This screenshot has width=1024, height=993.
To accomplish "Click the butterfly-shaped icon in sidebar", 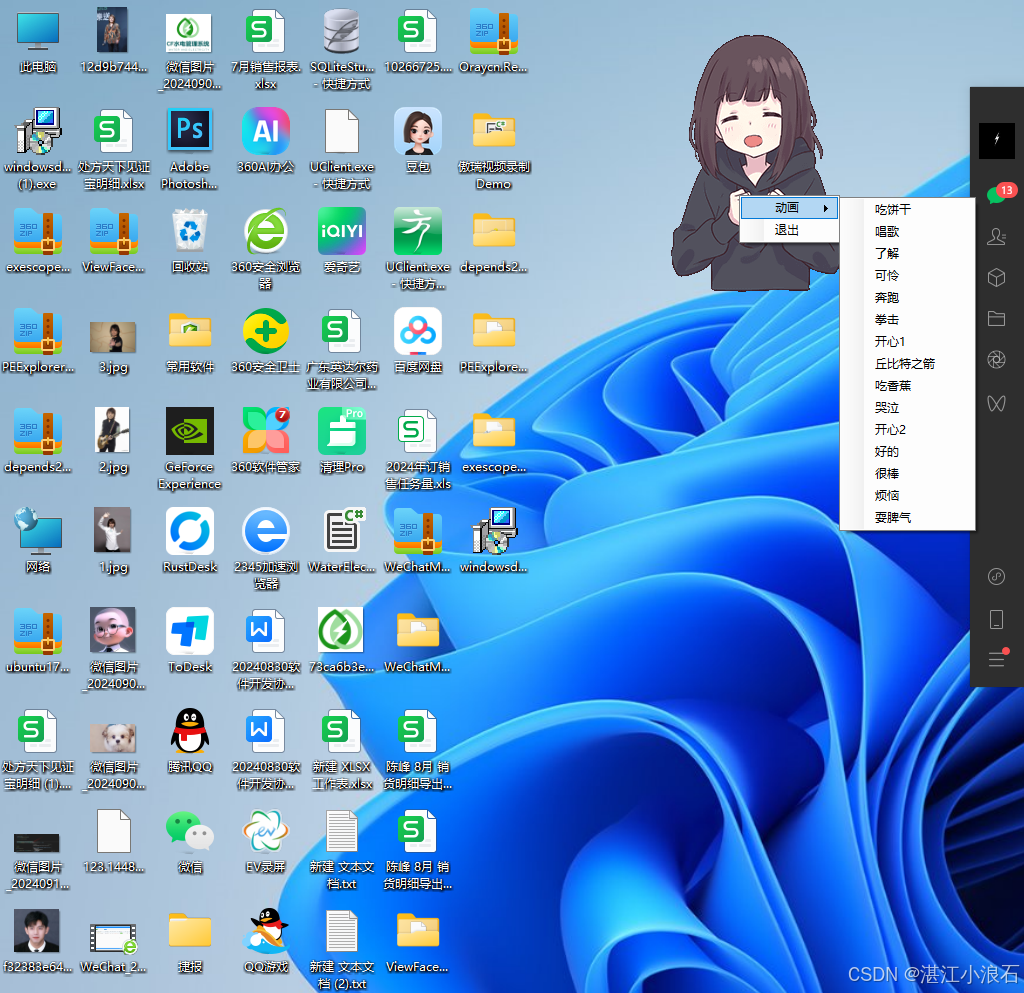I will point(997,403).
